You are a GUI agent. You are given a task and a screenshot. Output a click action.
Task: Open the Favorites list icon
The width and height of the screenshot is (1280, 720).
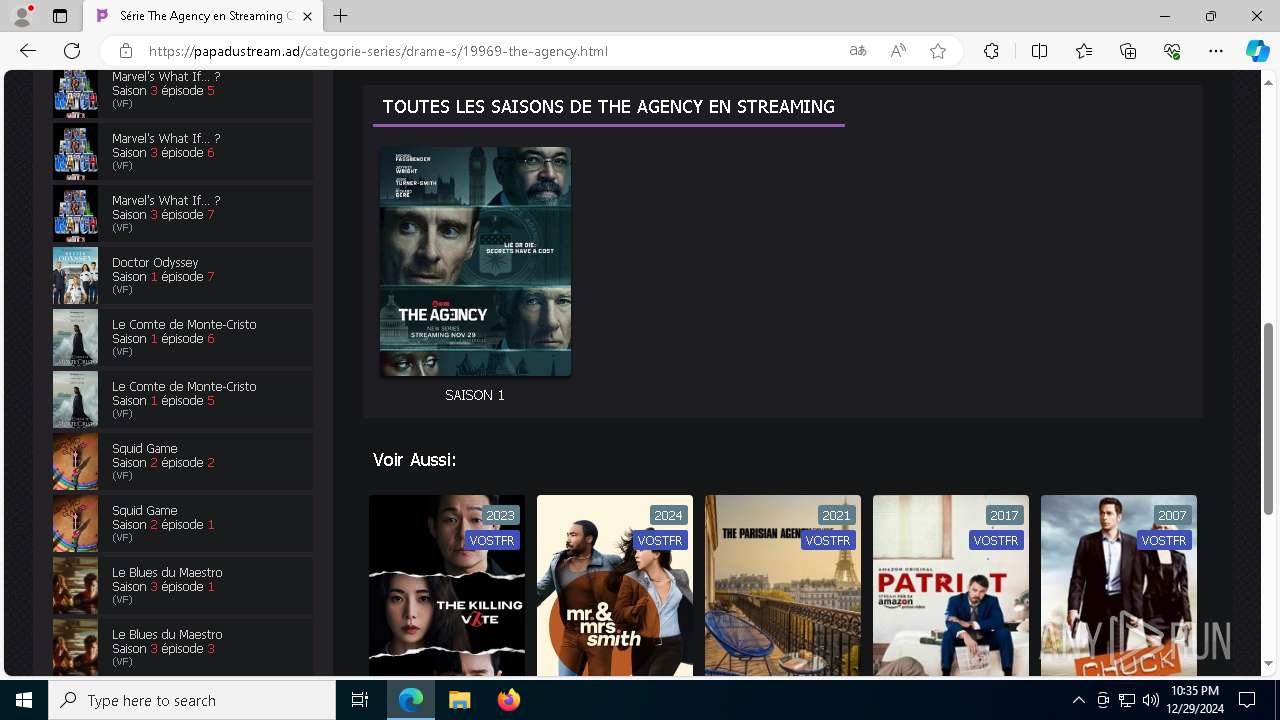tap(1084, 51)
